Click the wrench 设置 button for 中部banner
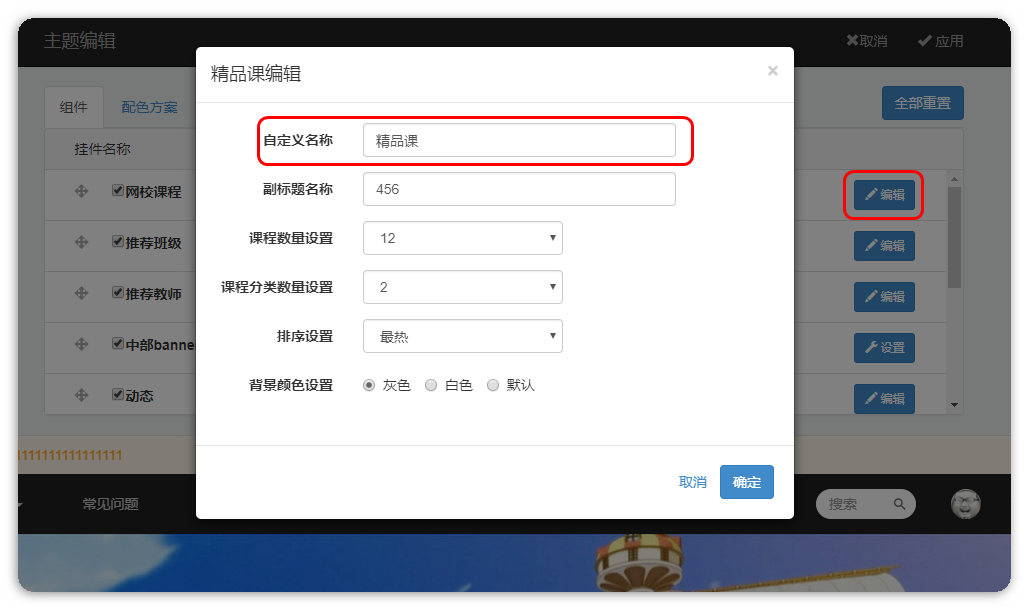The height and width of the screenshot is (610, 1029). 884,347
